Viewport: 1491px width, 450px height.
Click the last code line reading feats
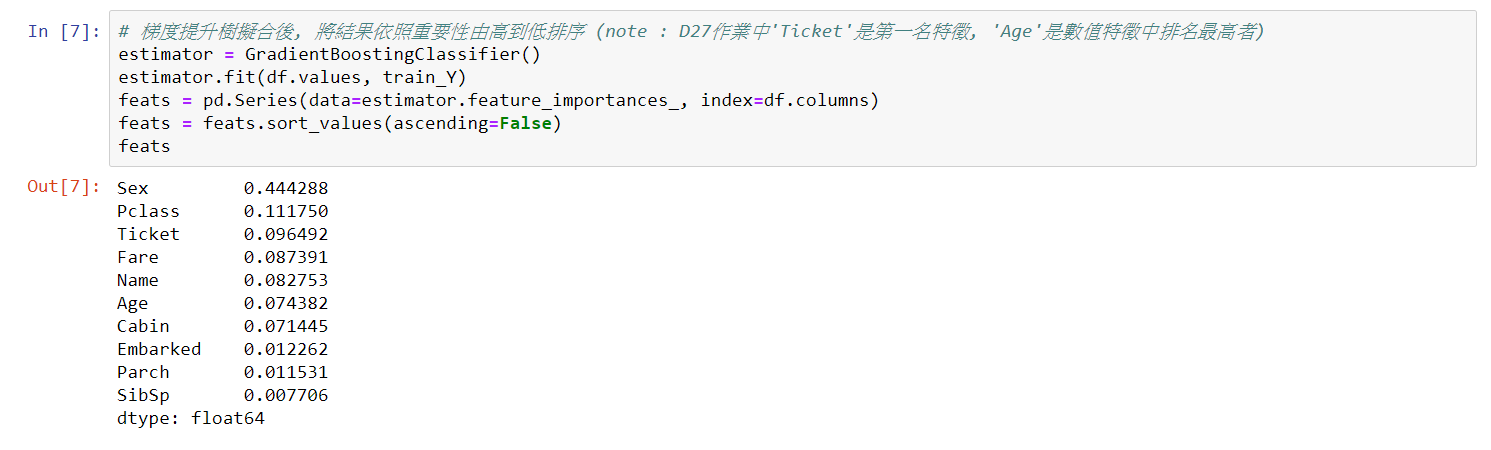point(144,146)
